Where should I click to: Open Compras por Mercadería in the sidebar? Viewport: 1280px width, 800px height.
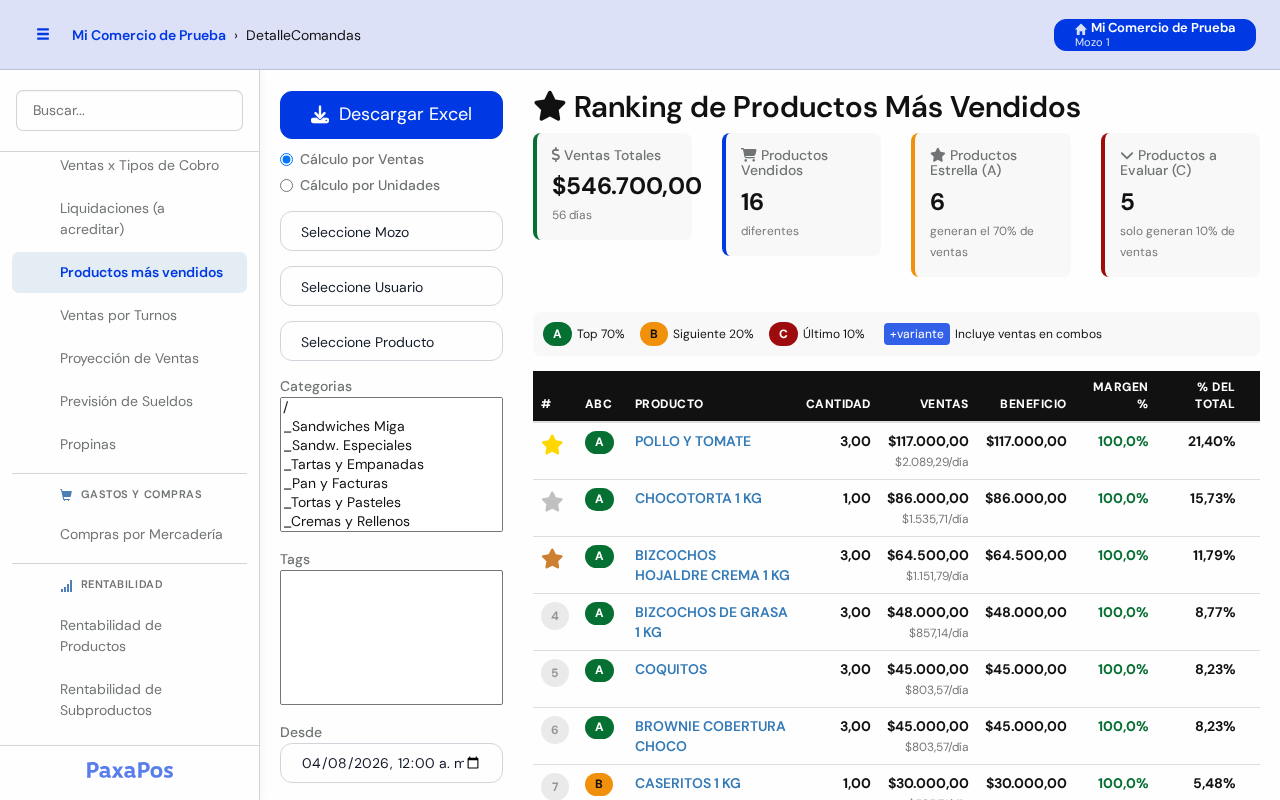[130, 534]
